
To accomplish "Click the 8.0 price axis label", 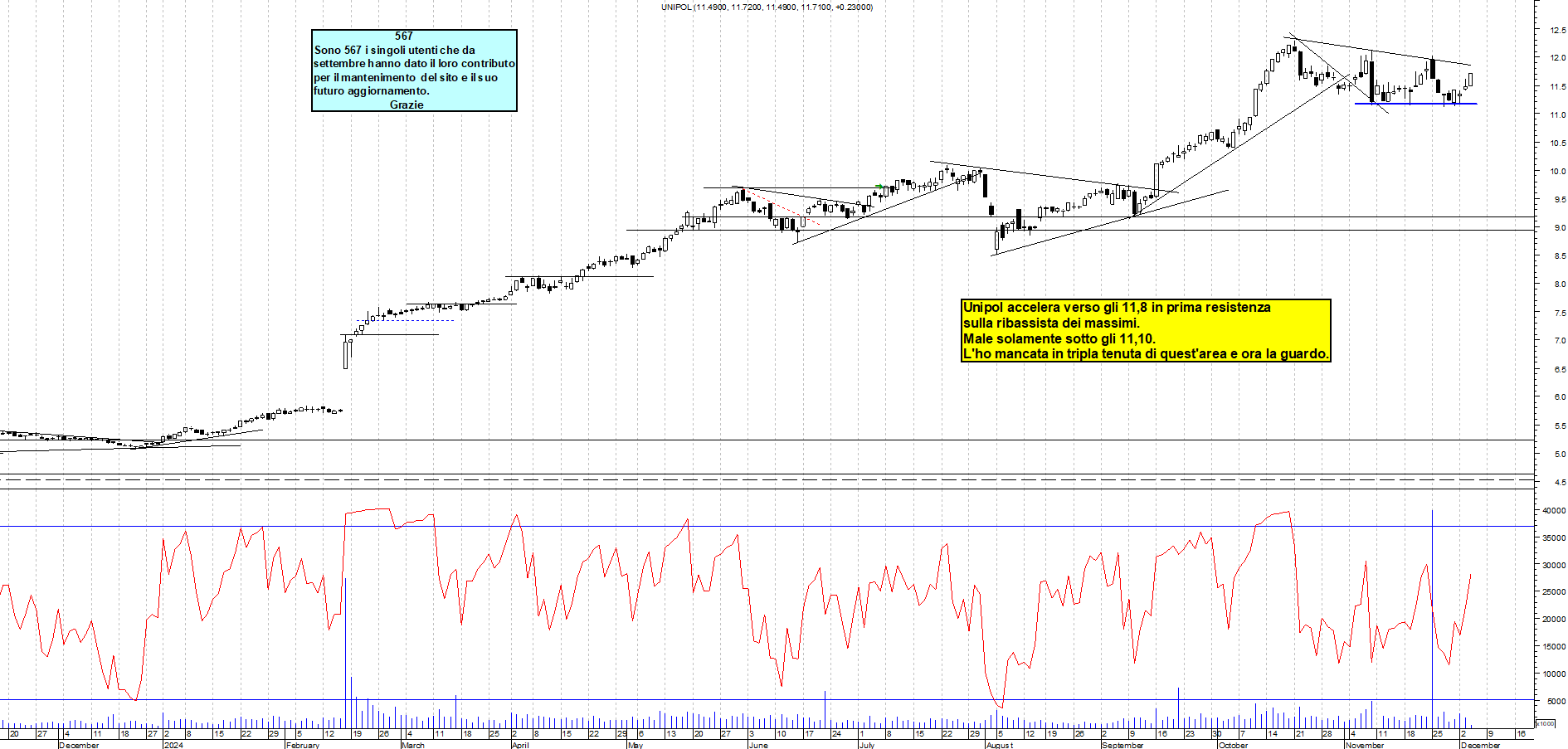I will pos(1560,285).
